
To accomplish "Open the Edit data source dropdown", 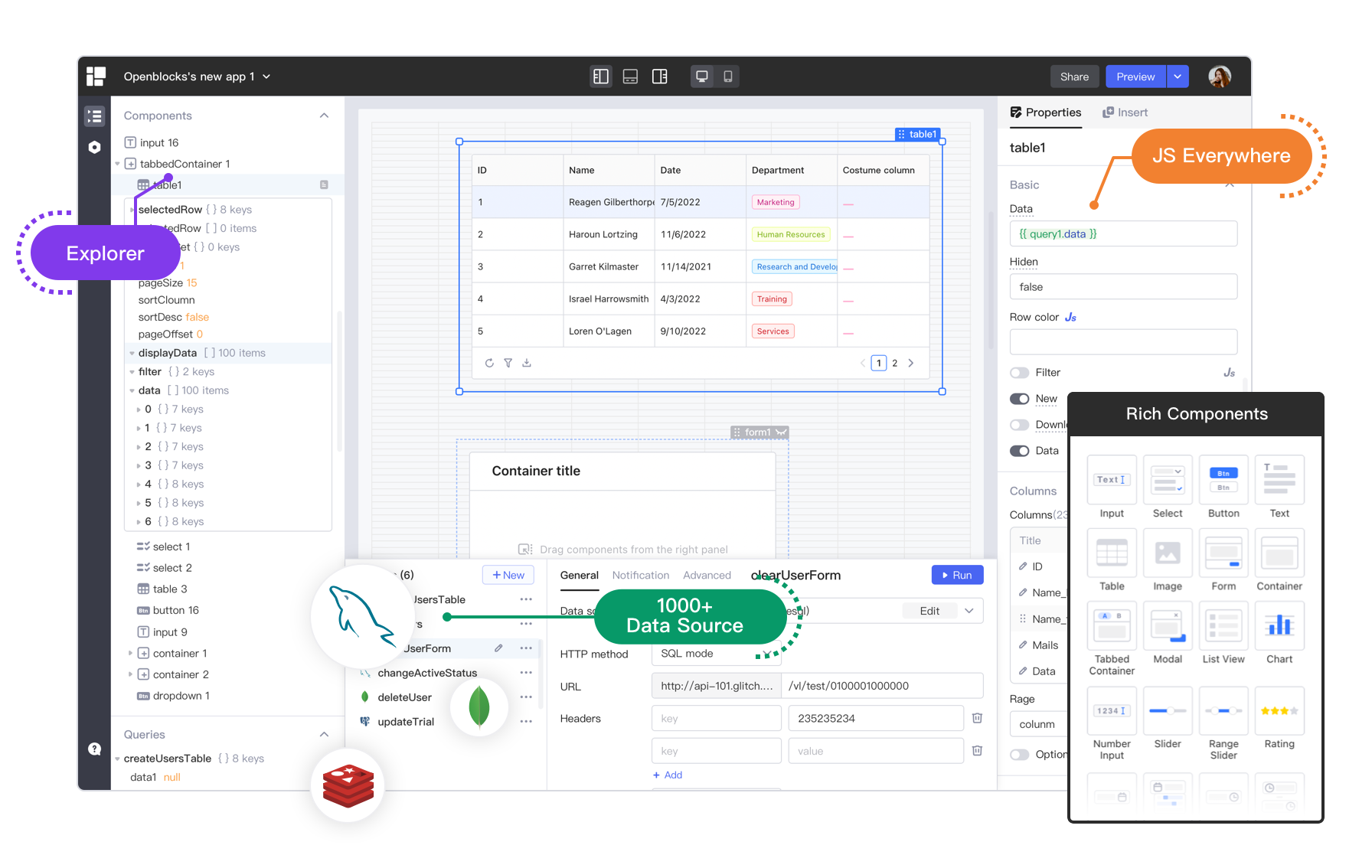I will (x=969, y=611).
